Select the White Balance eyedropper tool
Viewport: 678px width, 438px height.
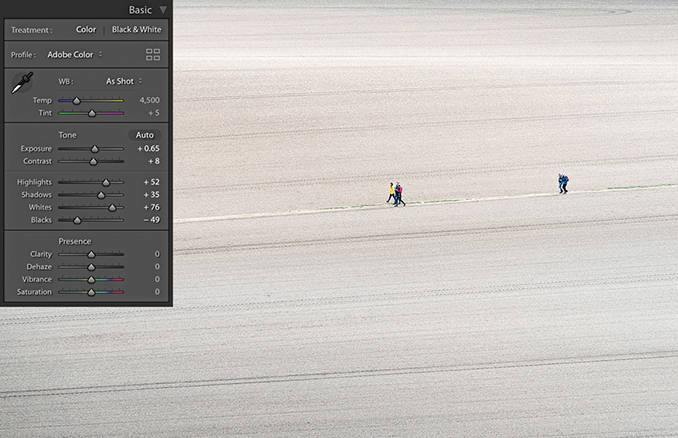[x=21, y=84]
